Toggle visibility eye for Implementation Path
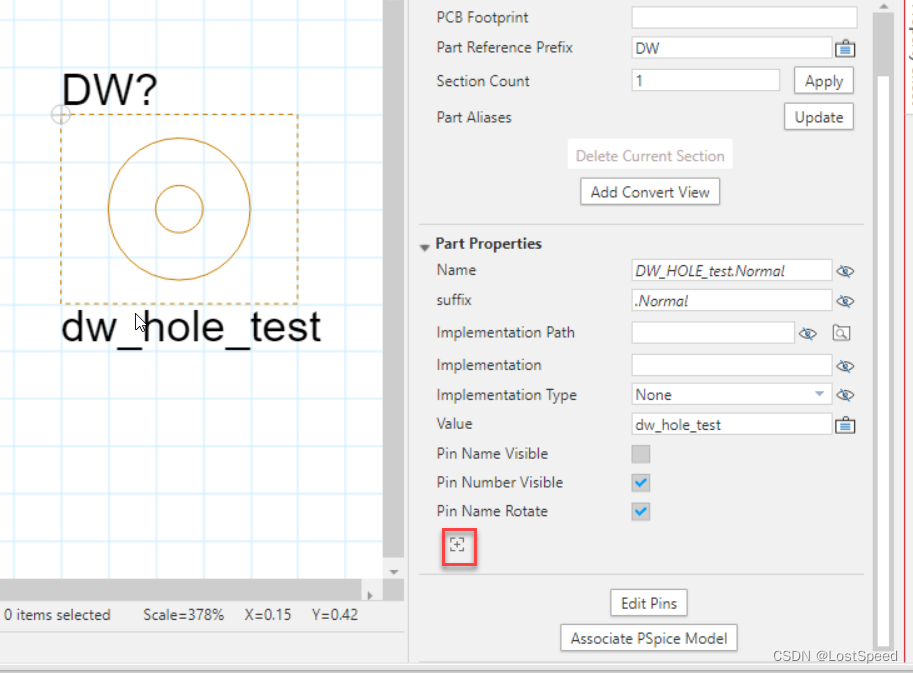This screenshot has width=913, height=673. point(808,333)
